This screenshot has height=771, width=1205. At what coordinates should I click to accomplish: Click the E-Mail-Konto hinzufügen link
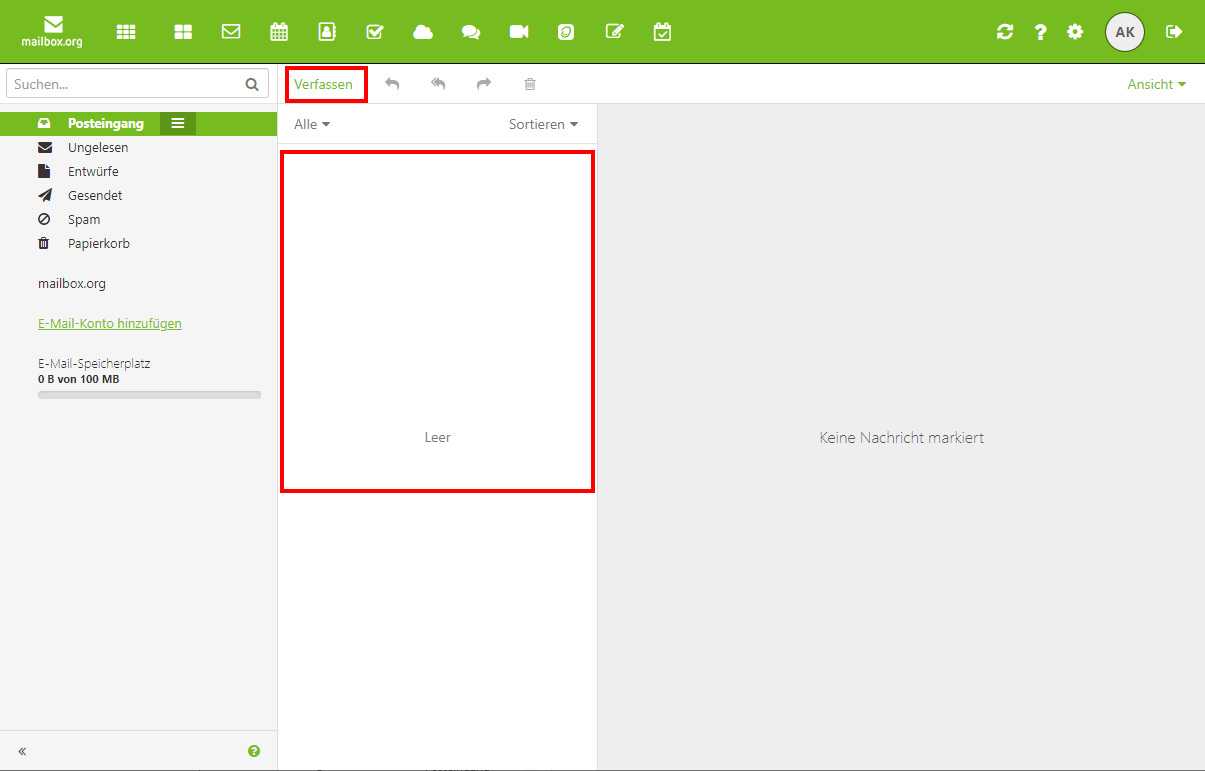coord(110,324)
